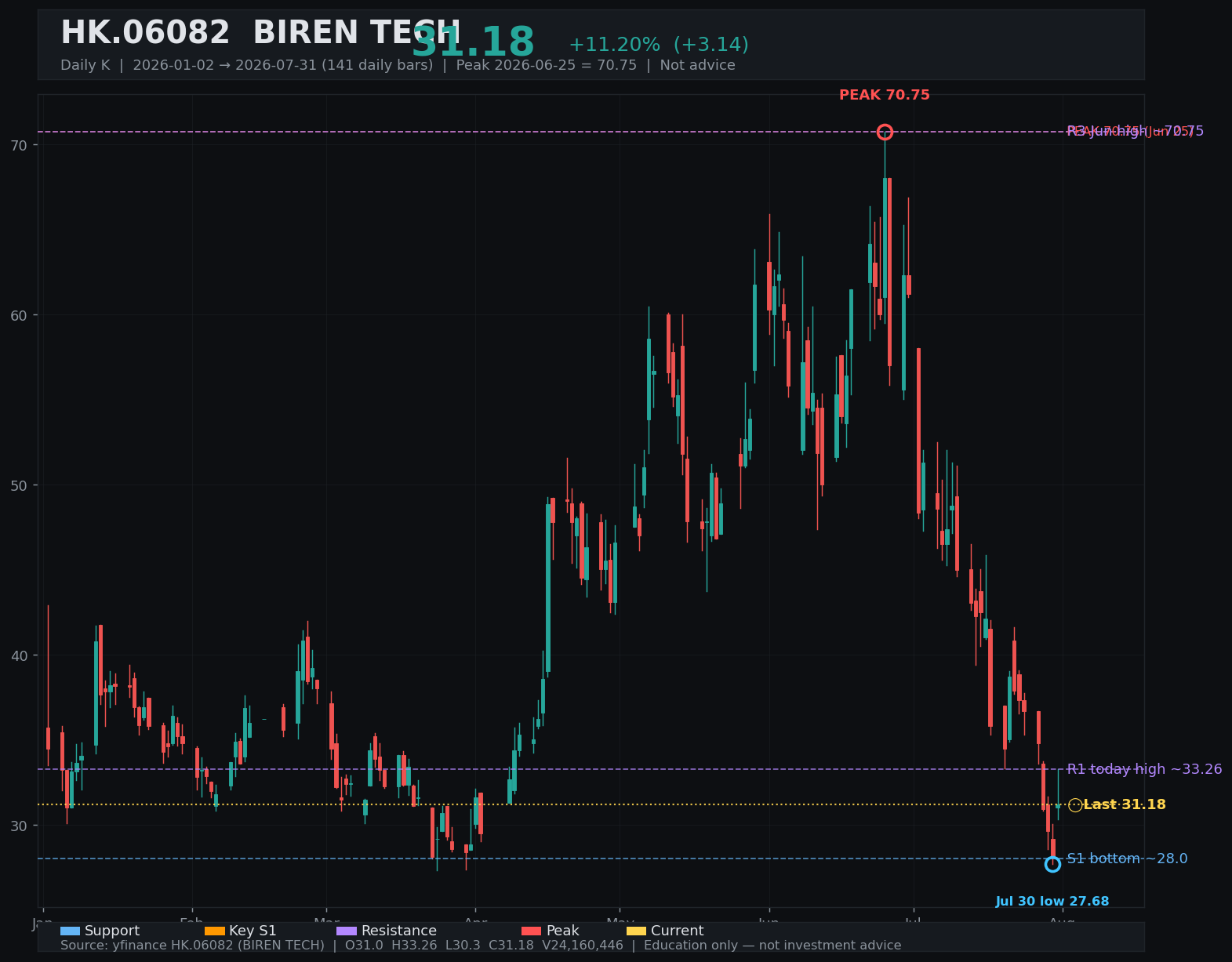Click the "Last 31.18" price label

point(1125,804)
